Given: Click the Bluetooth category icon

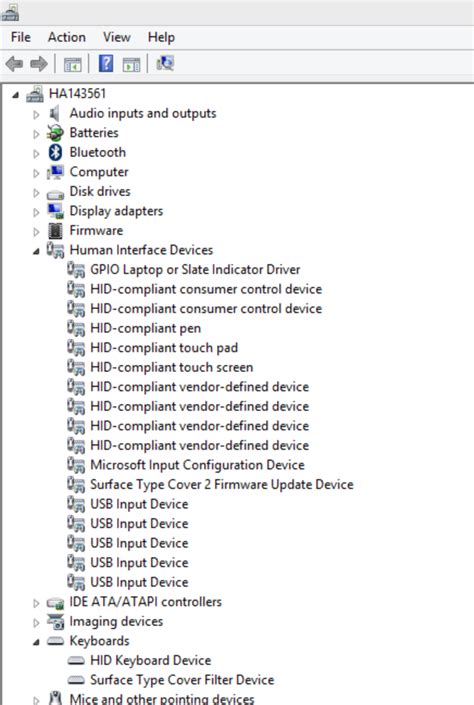Looking at the screenshot, I should pos(55,152).
